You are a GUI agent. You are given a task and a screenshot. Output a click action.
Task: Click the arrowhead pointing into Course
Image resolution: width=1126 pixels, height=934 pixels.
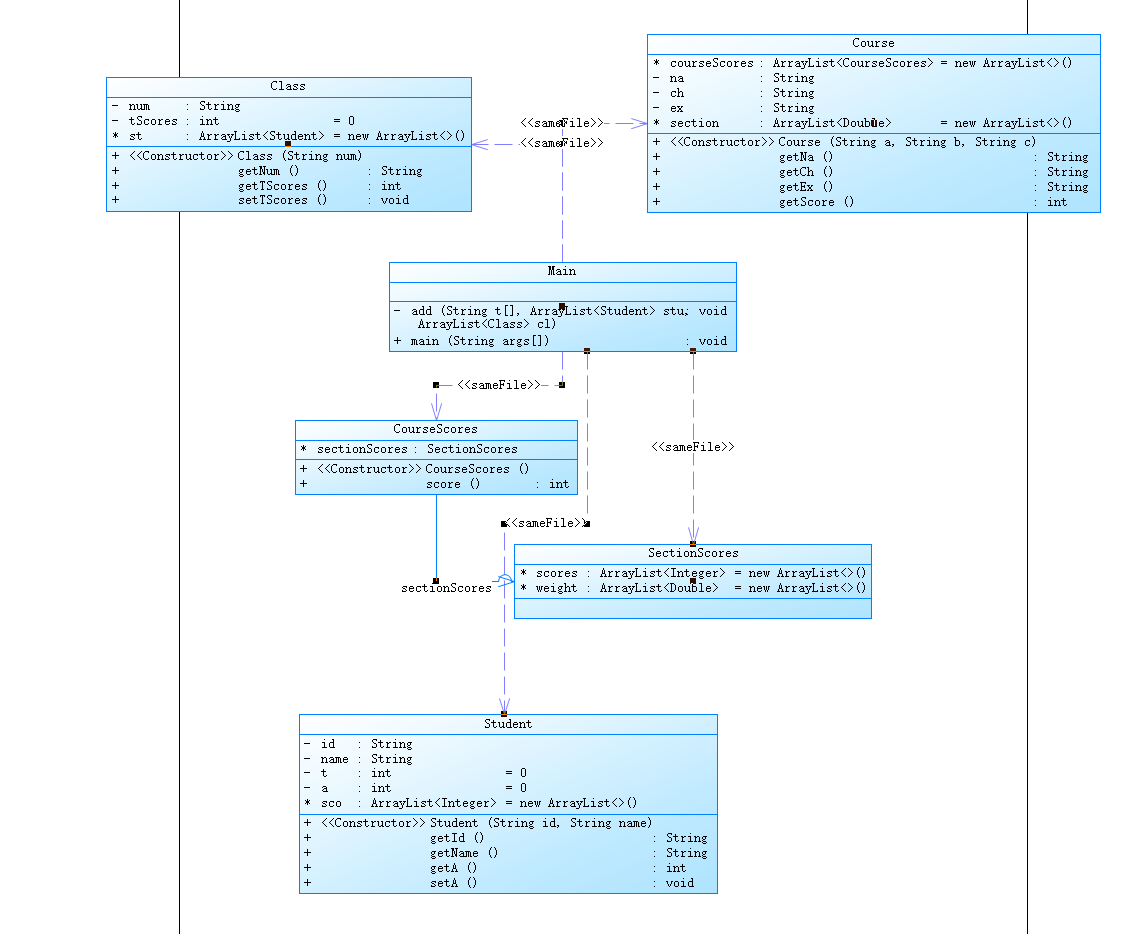639,123
